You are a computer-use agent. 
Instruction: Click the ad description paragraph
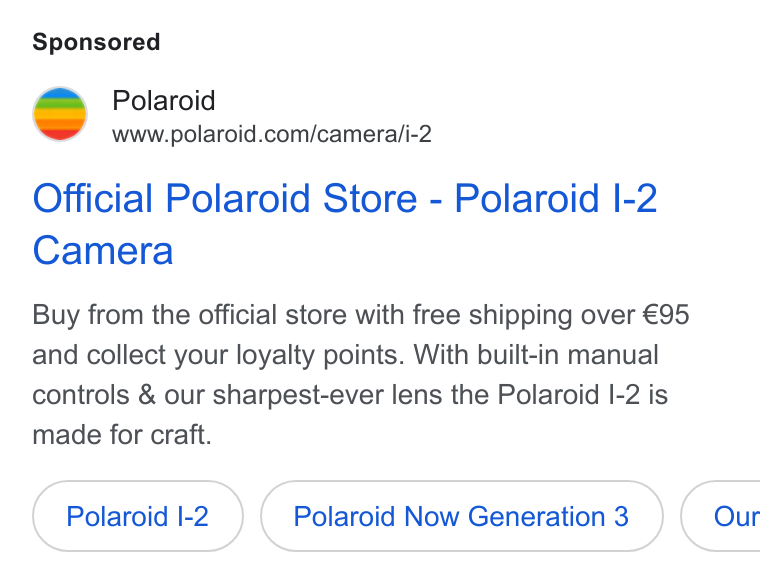[x=361, y=375]
